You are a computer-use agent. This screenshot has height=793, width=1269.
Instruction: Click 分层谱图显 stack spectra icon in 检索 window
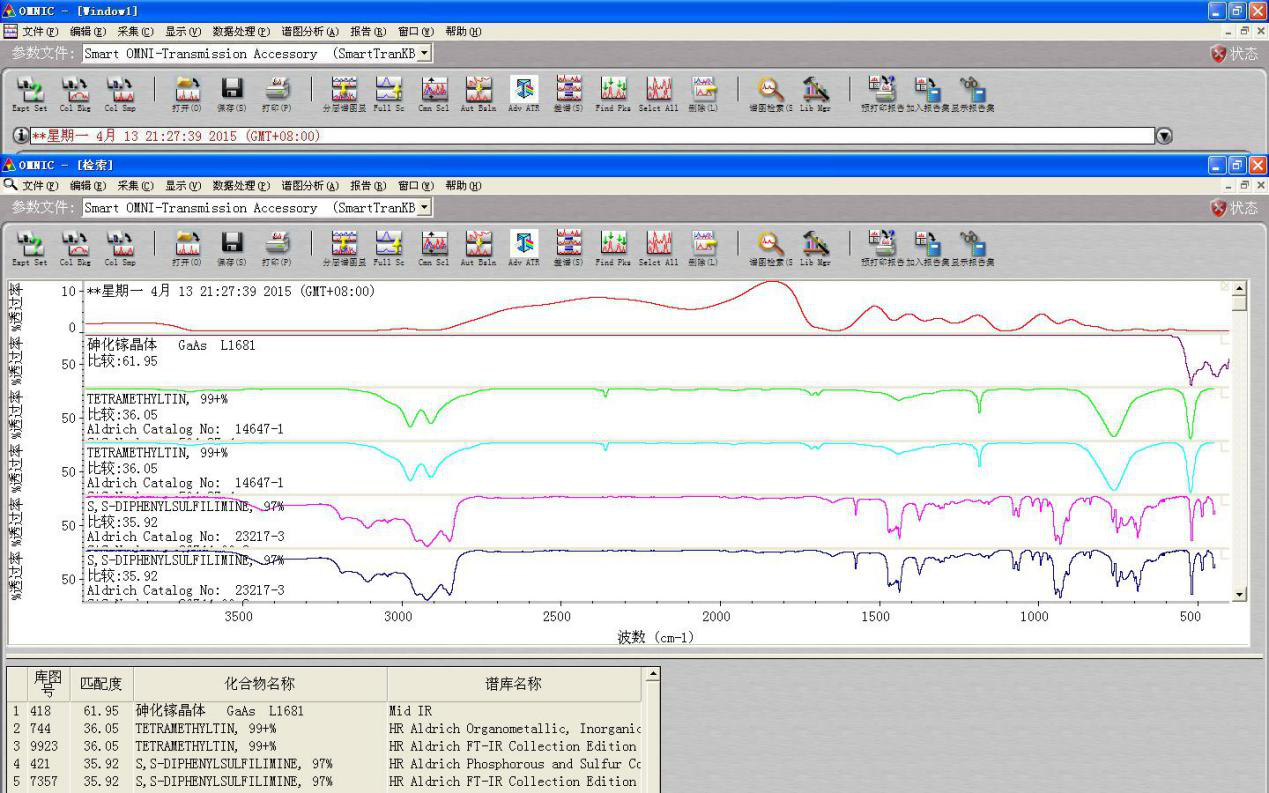click(344, 246)
